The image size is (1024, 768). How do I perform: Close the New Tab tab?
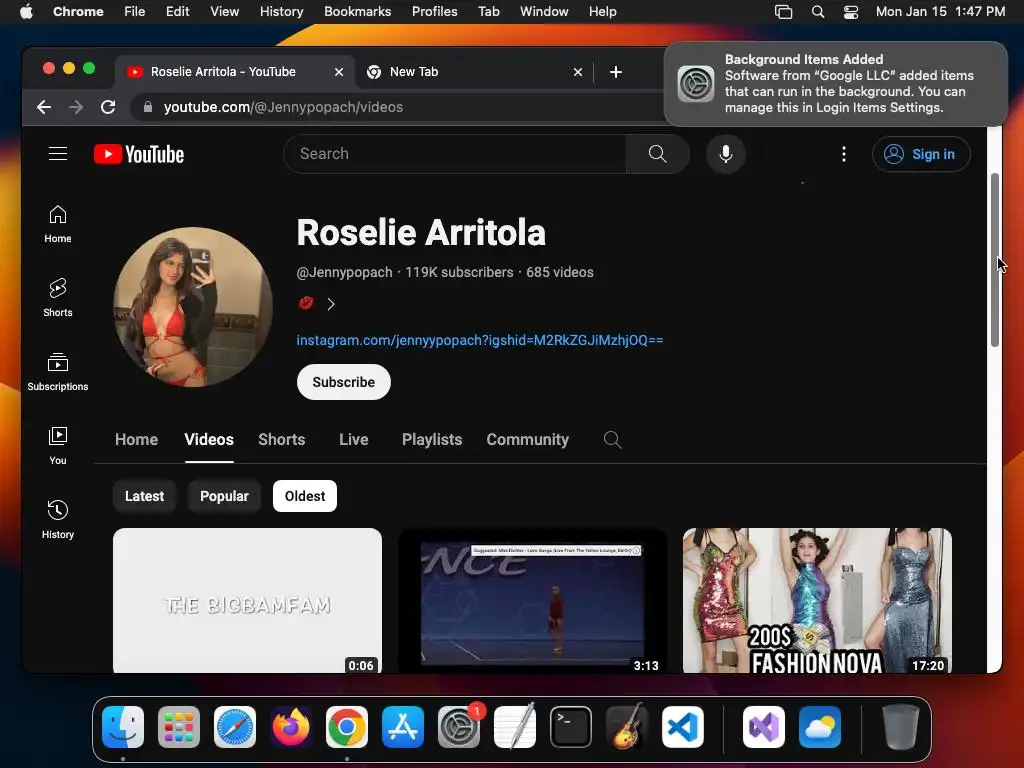[x=578, y=72]
